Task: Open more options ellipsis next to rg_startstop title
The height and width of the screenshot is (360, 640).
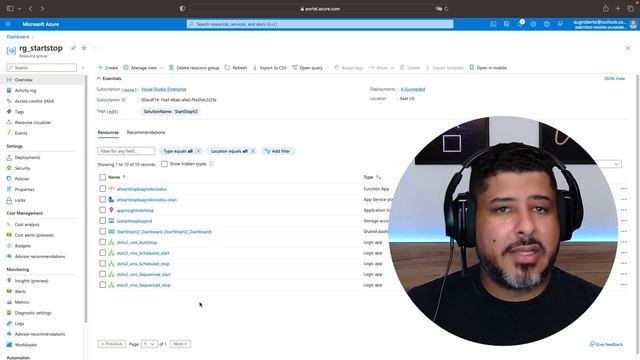Action: point(95,48)
